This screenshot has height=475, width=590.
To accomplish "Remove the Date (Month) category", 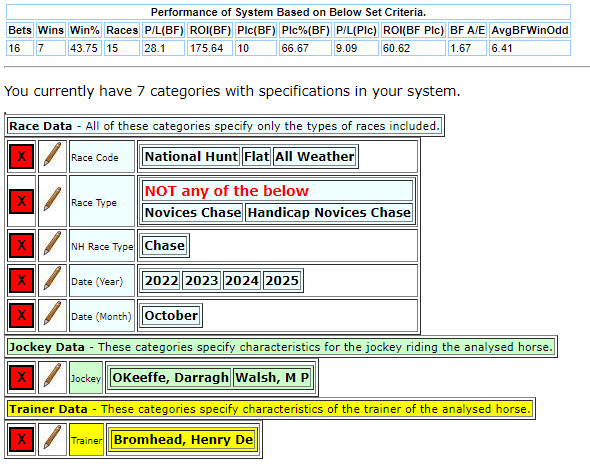I will [21, 315].
